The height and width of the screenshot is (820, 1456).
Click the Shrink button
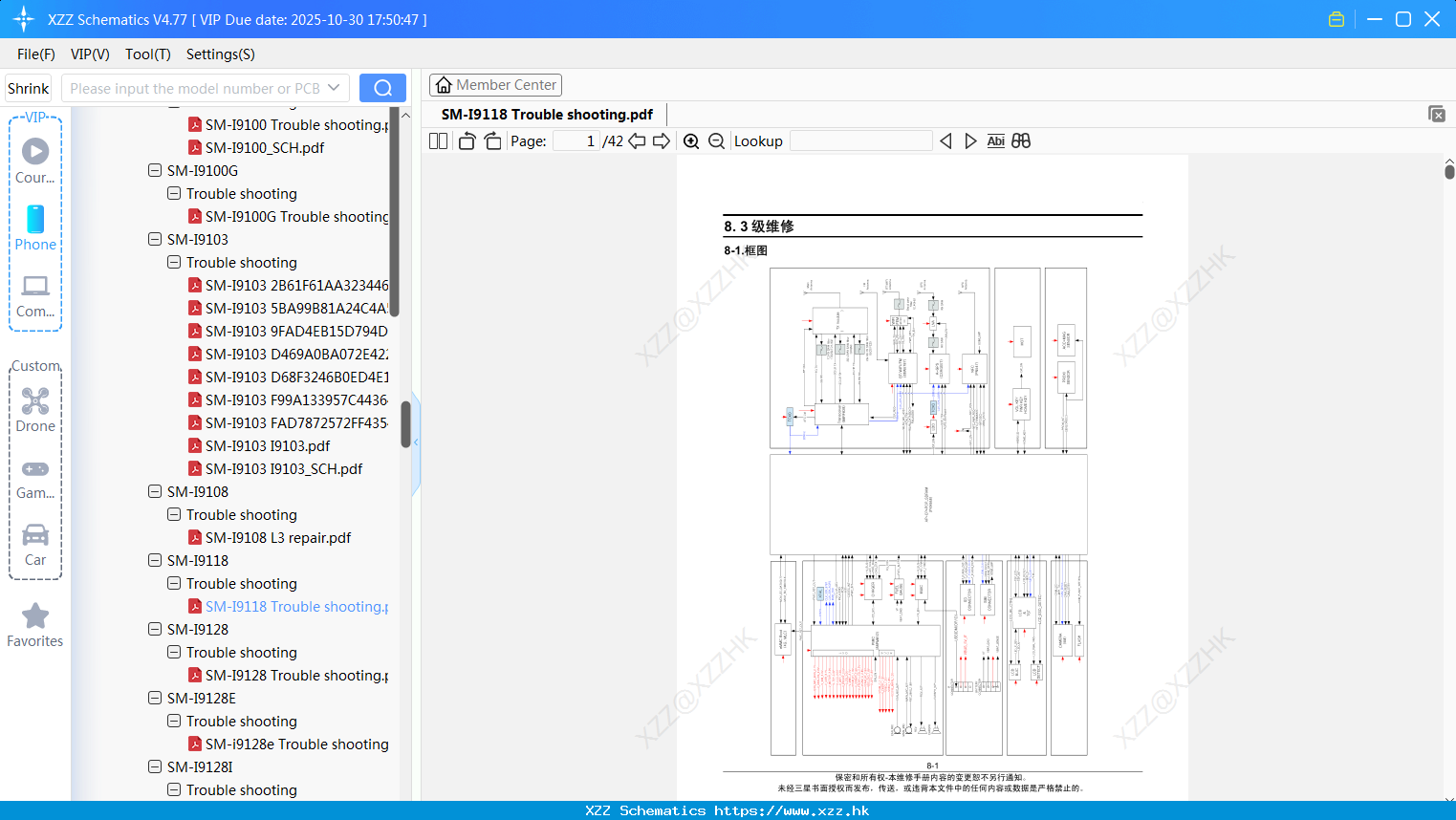(x=29, y=88)
